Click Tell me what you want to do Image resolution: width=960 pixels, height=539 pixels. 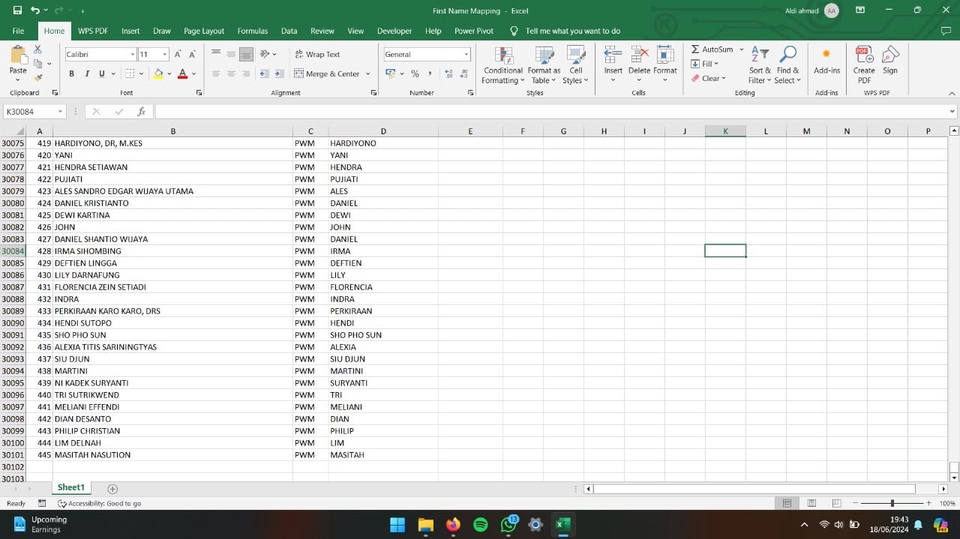(x=572, y=31)
